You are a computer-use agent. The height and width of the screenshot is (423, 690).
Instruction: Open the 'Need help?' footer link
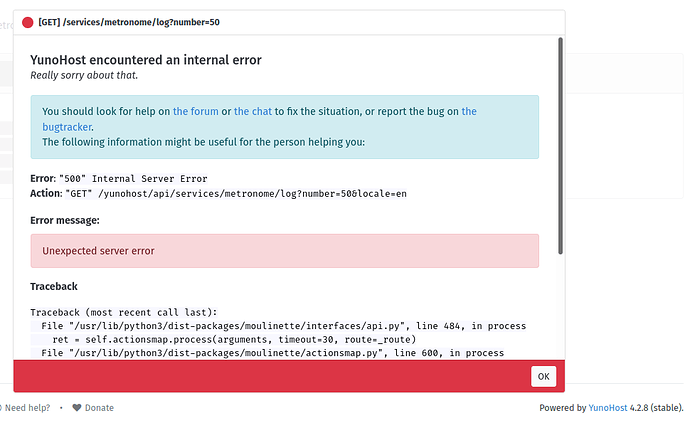click(x=27, y=408)
